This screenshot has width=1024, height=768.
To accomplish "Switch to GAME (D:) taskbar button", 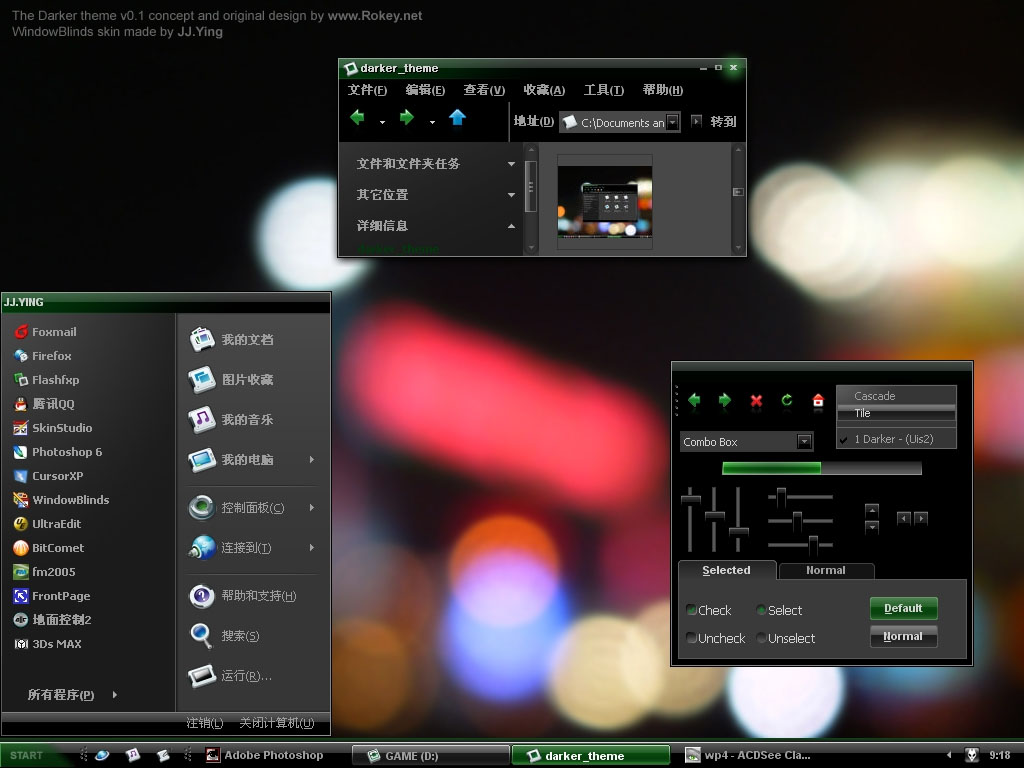I will [430, 756].
